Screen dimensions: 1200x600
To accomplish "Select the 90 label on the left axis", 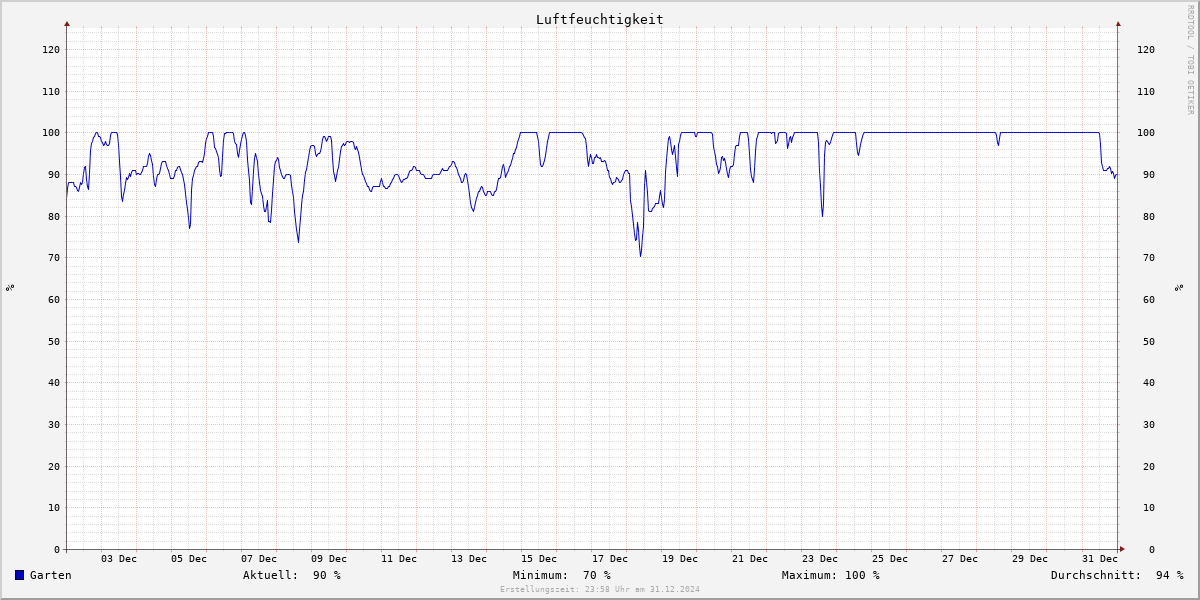I will point(54,174).
